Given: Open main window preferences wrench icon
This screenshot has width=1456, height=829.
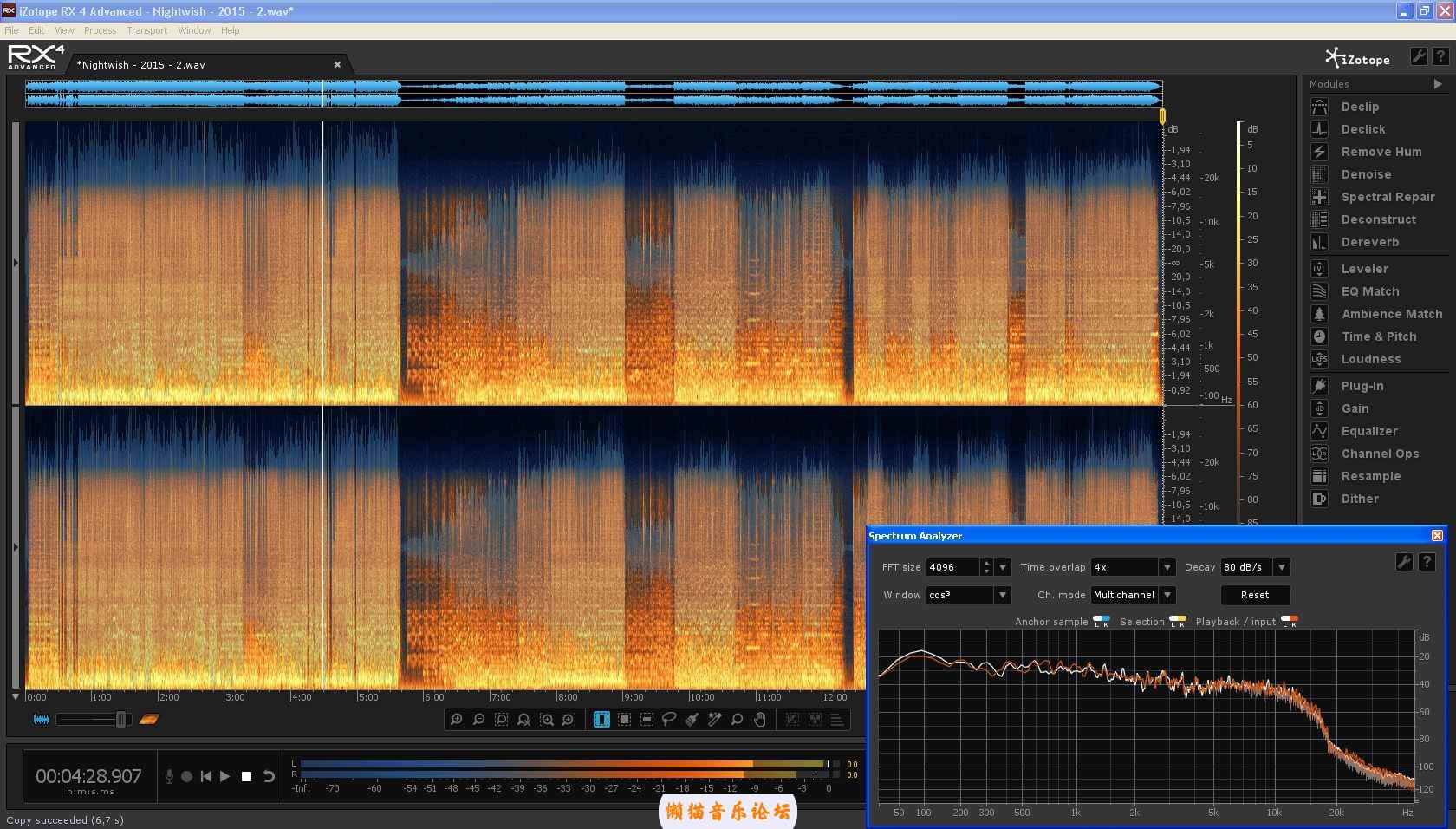Looking at the screenshot, I should click(1419, 56).
